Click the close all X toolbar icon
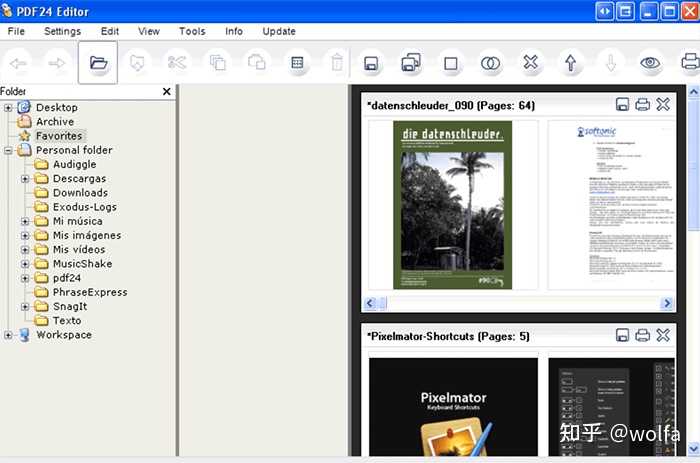Screen dimensions: 700x463 click(x=530, y=62)
